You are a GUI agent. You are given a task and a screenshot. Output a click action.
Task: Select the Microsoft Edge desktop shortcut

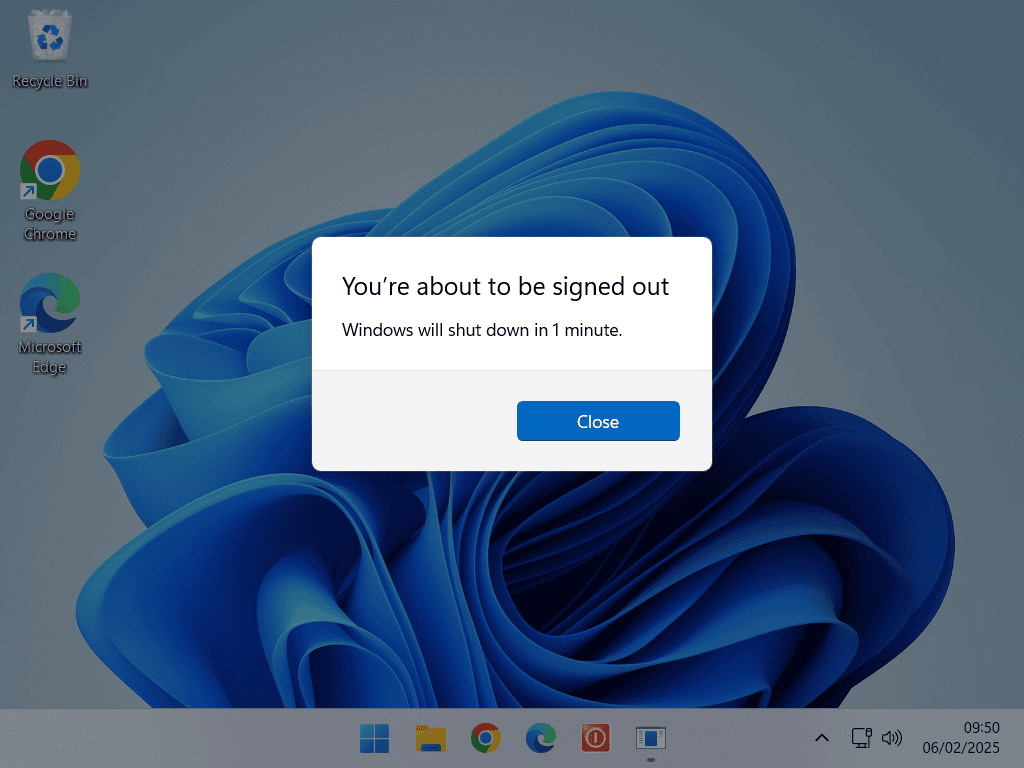coord(49,305)
